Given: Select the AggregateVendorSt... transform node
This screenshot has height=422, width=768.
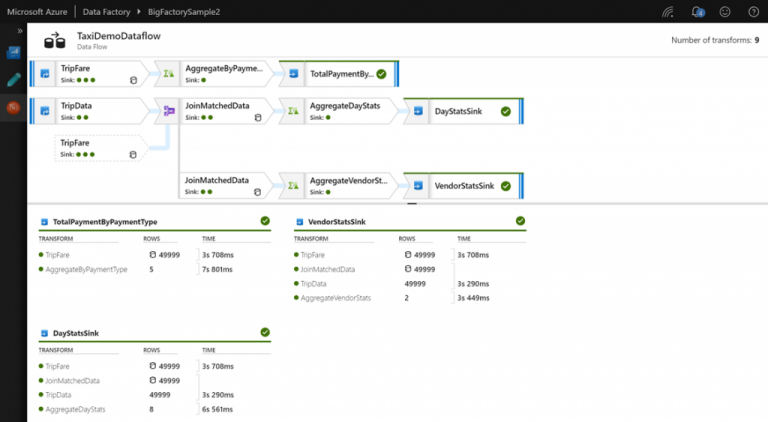Looking at the screenshot, I should point(339,186).
